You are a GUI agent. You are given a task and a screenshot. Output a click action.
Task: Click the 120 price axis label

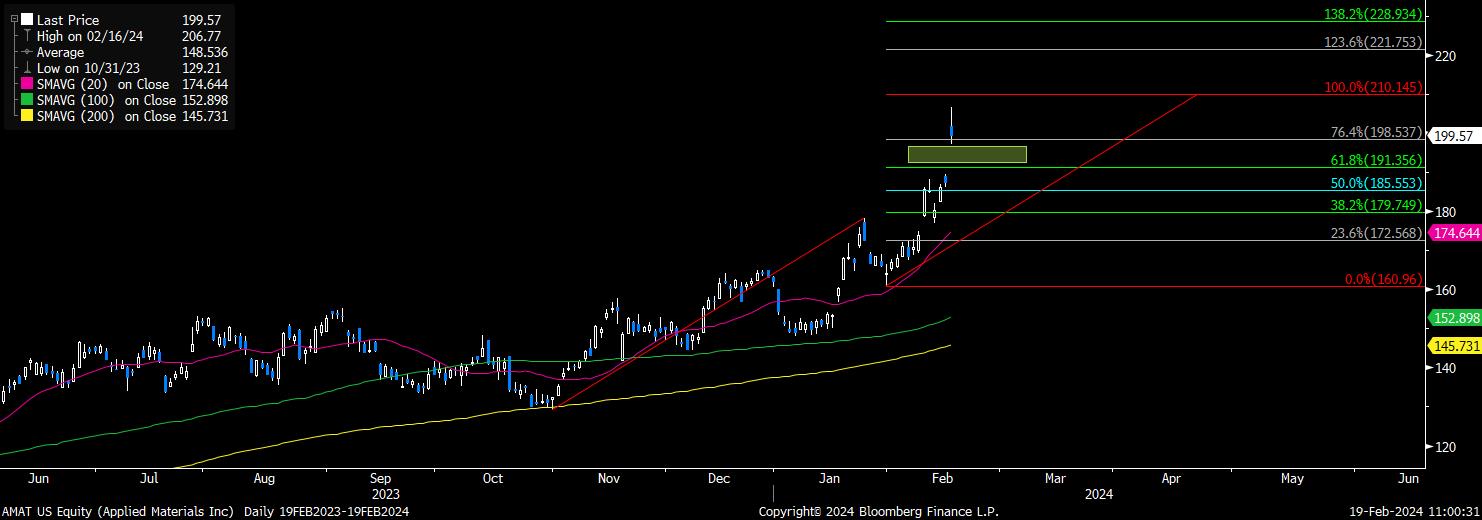1445,446
